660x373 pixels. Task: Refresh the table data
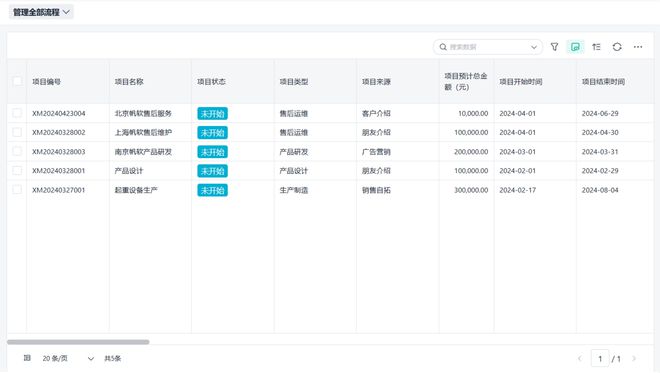617,47
